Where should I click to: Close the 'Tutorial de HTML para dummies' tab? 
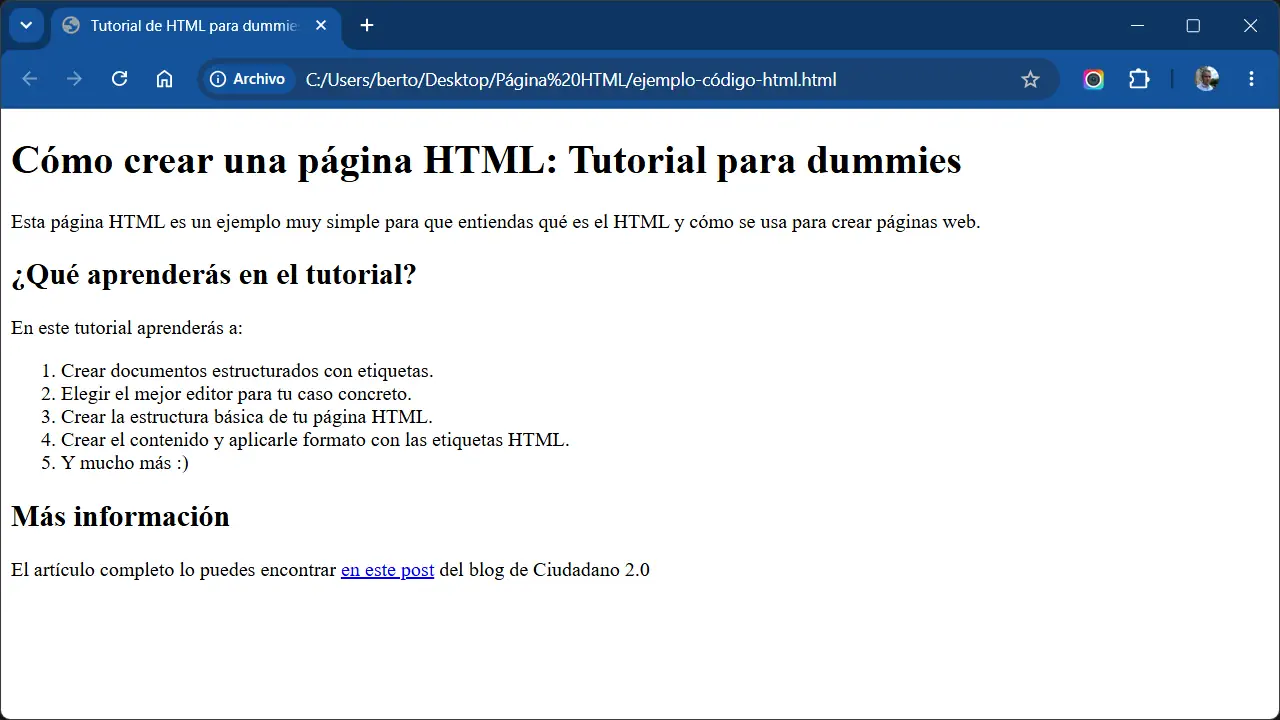click(321, 26)
